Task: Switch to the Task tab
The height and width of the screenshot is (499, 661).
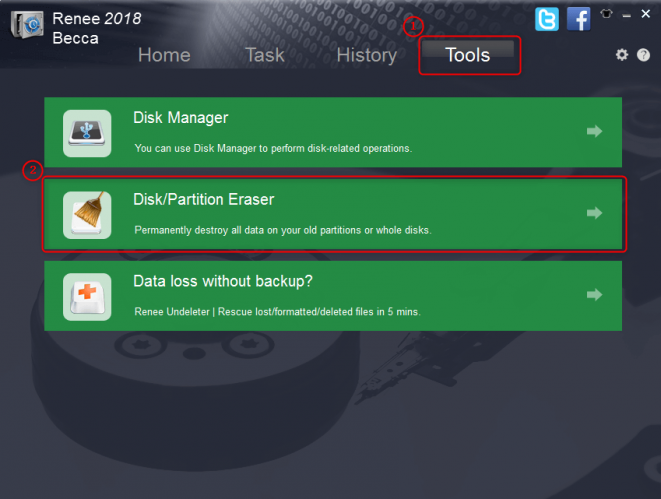Action: point(265,55)
